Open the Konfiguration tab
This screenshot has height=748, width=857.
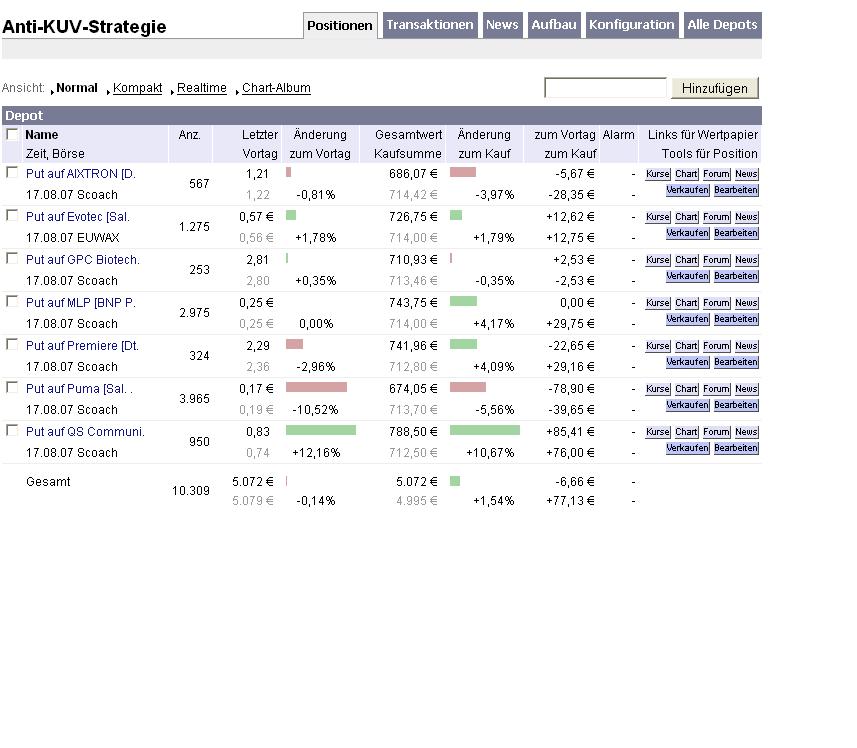pos(632,25)
